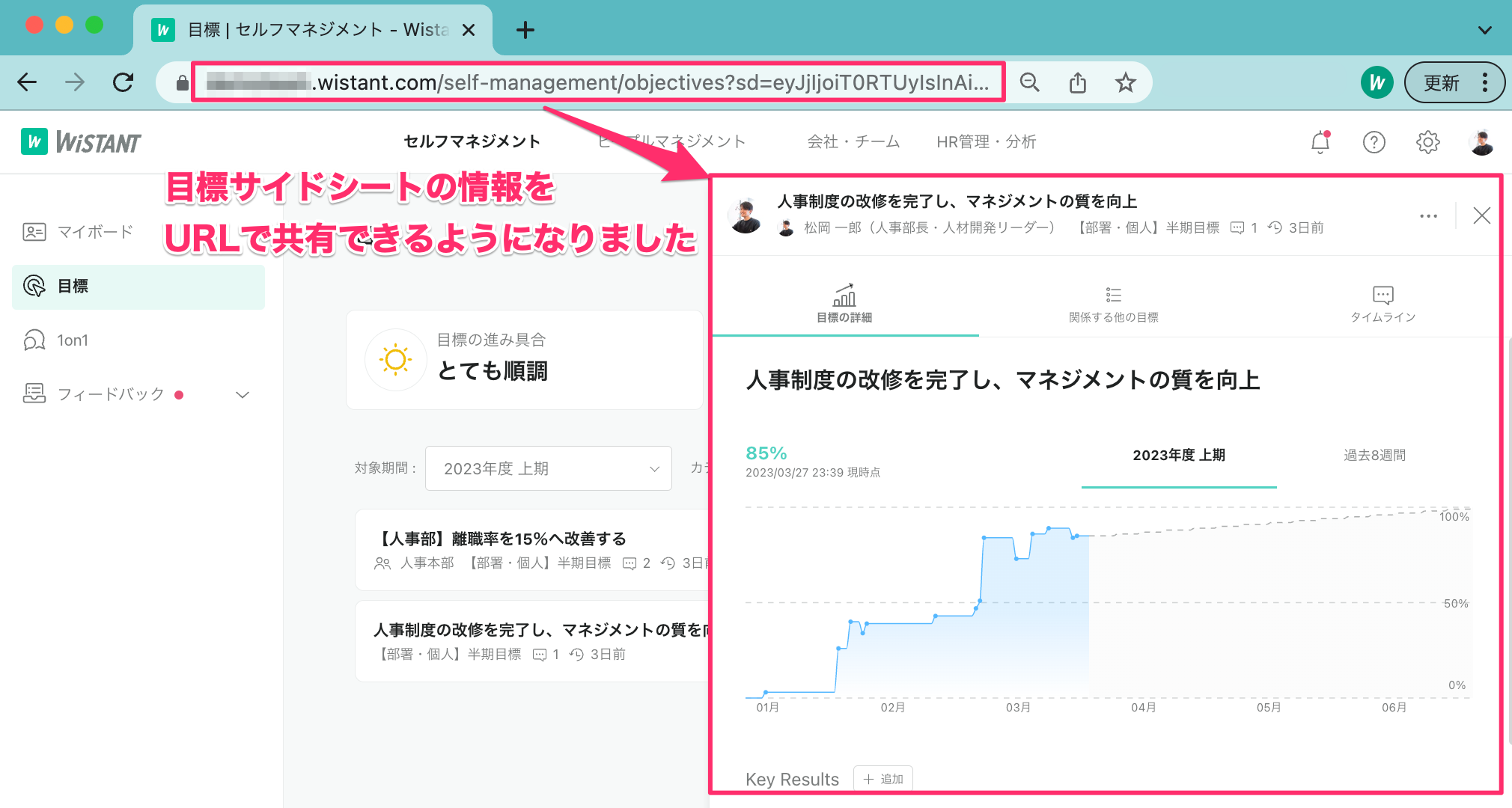Viewport: 1512px width, 808px height.
Task: Open the 離職率を15%へ改善する objective card
Action: tap(502, 539)
